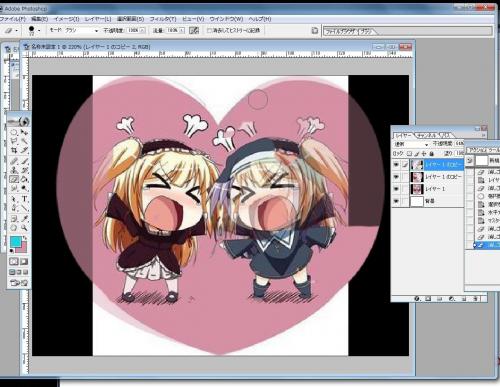Click Jump to ImageReady icon
Screen dimensions: 500x387
[19, 283]
